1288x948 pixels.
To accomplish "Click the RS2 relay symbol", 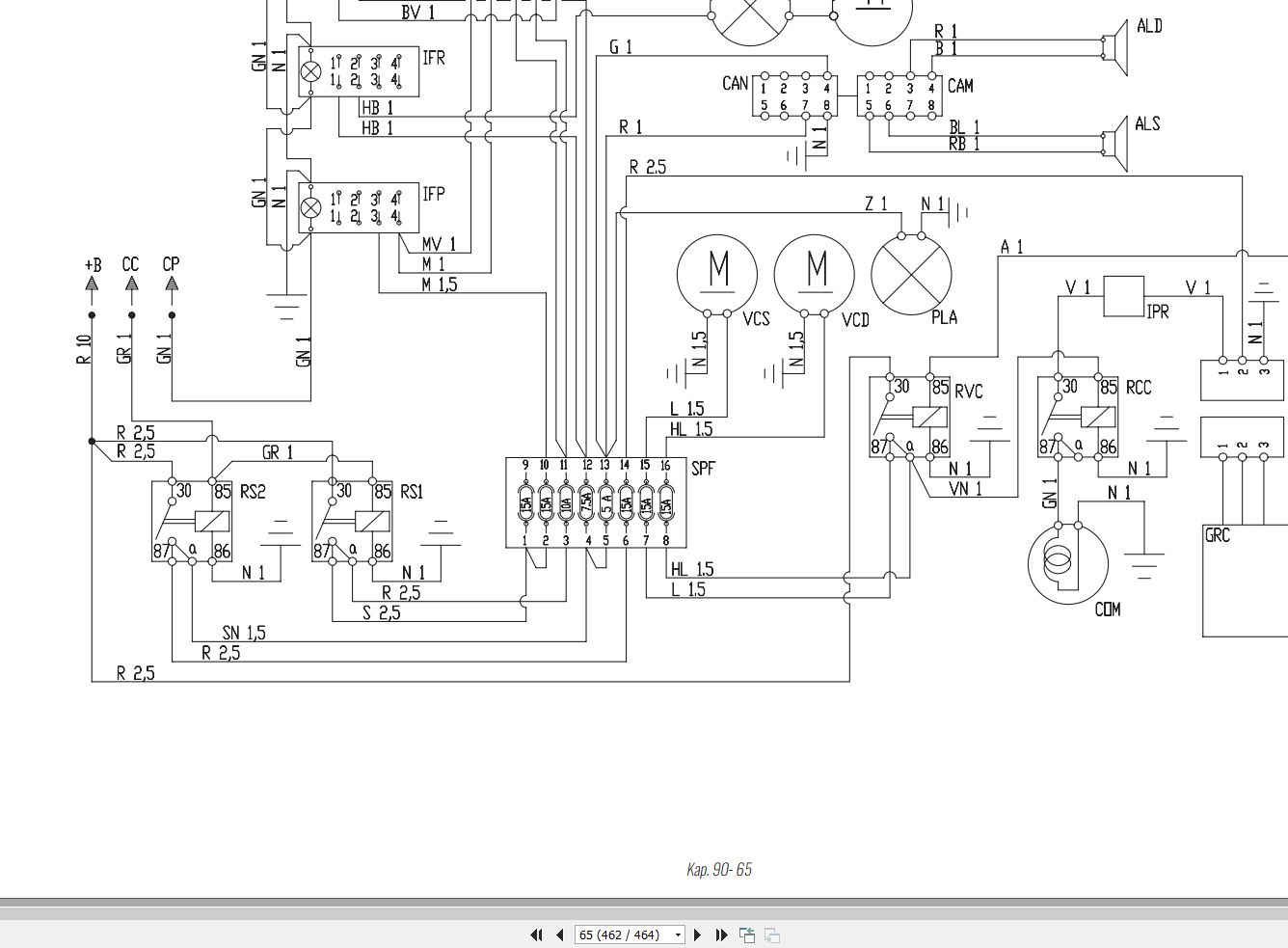I will (x=193, y=521).
